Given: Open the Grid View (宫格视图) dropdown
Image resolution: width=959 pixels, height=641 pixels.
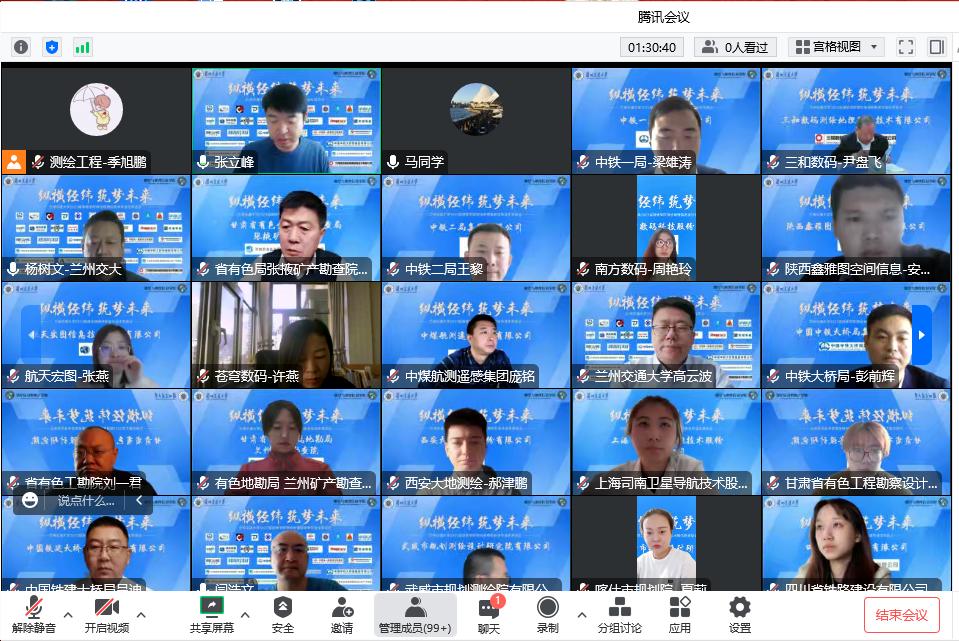Looking at the screenshot, I should click(x=836, y=47).
